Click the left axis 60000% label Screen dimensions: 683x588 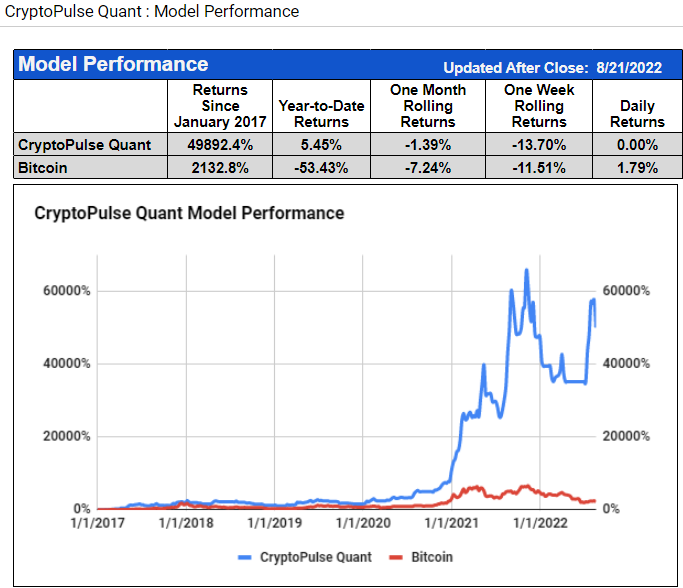[67, 291]
